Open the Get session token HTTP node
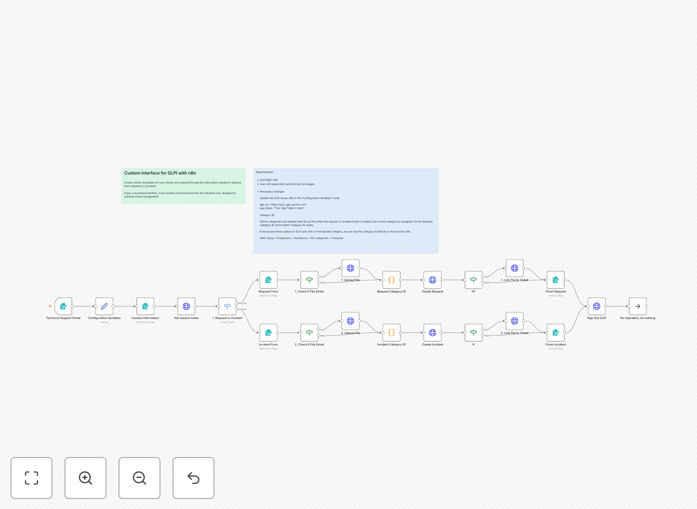Viewport: 697px width, 509px height. pos(186,306)
